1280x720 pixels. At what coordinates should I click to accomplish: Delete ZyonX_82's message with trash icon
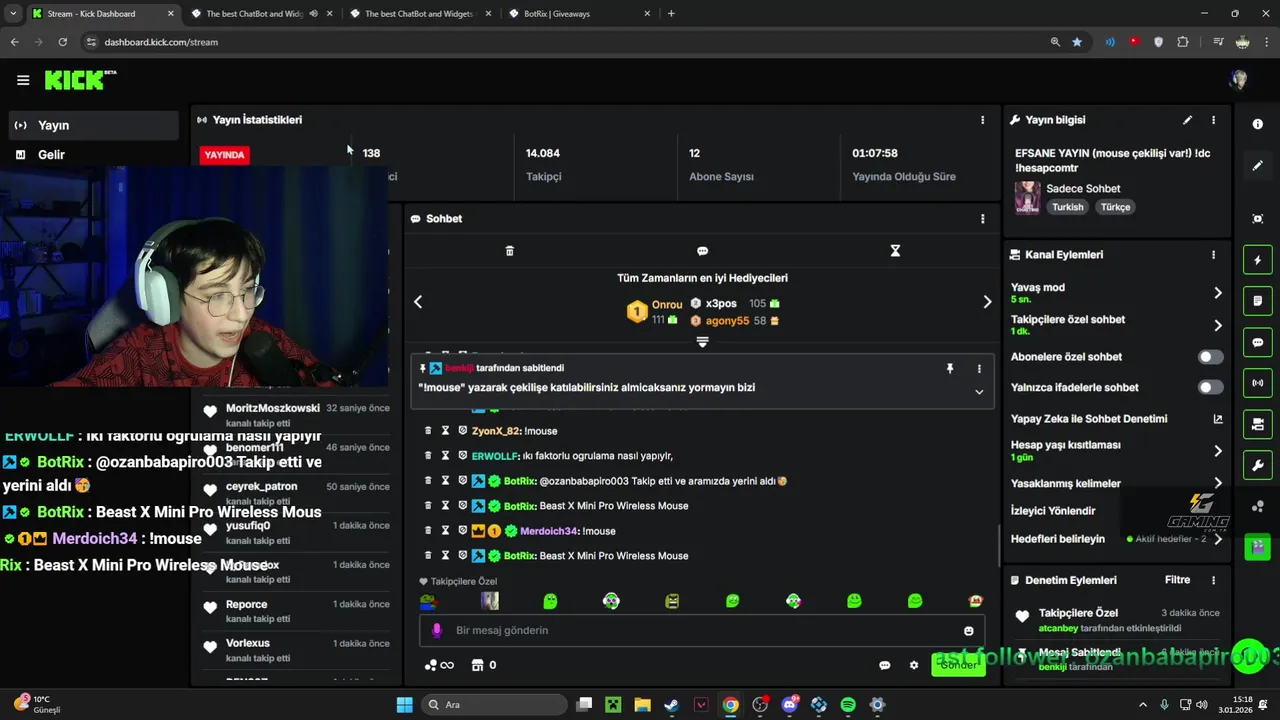point(428,431)
